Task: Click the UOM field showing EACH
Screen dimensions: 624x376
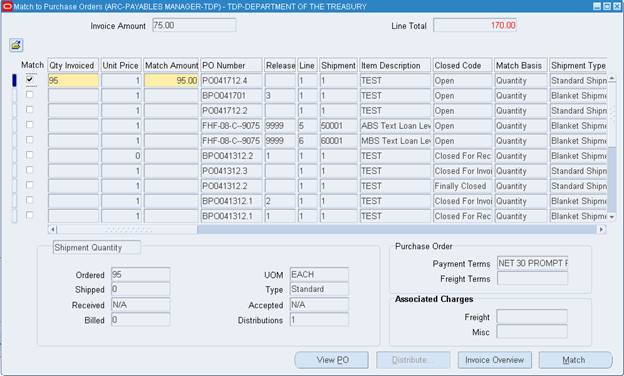Action: click(320, 275)
